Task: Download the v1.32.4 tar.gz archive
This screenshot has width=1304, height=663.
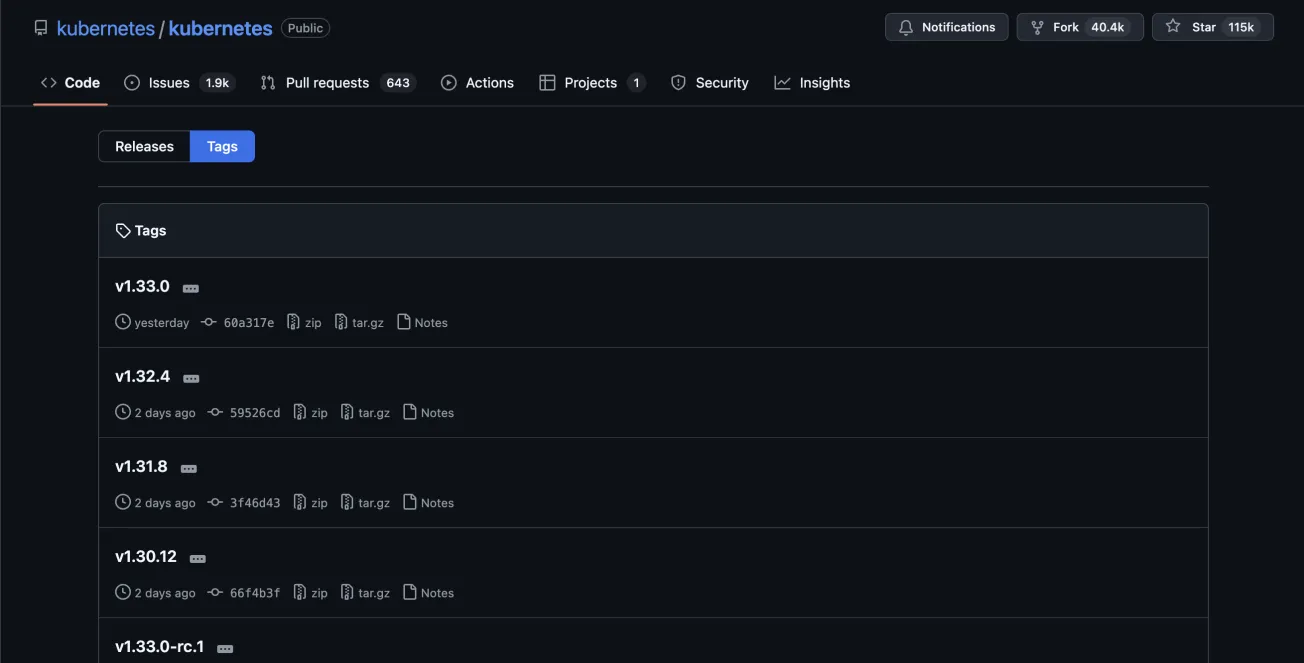Action: [365, 413]
